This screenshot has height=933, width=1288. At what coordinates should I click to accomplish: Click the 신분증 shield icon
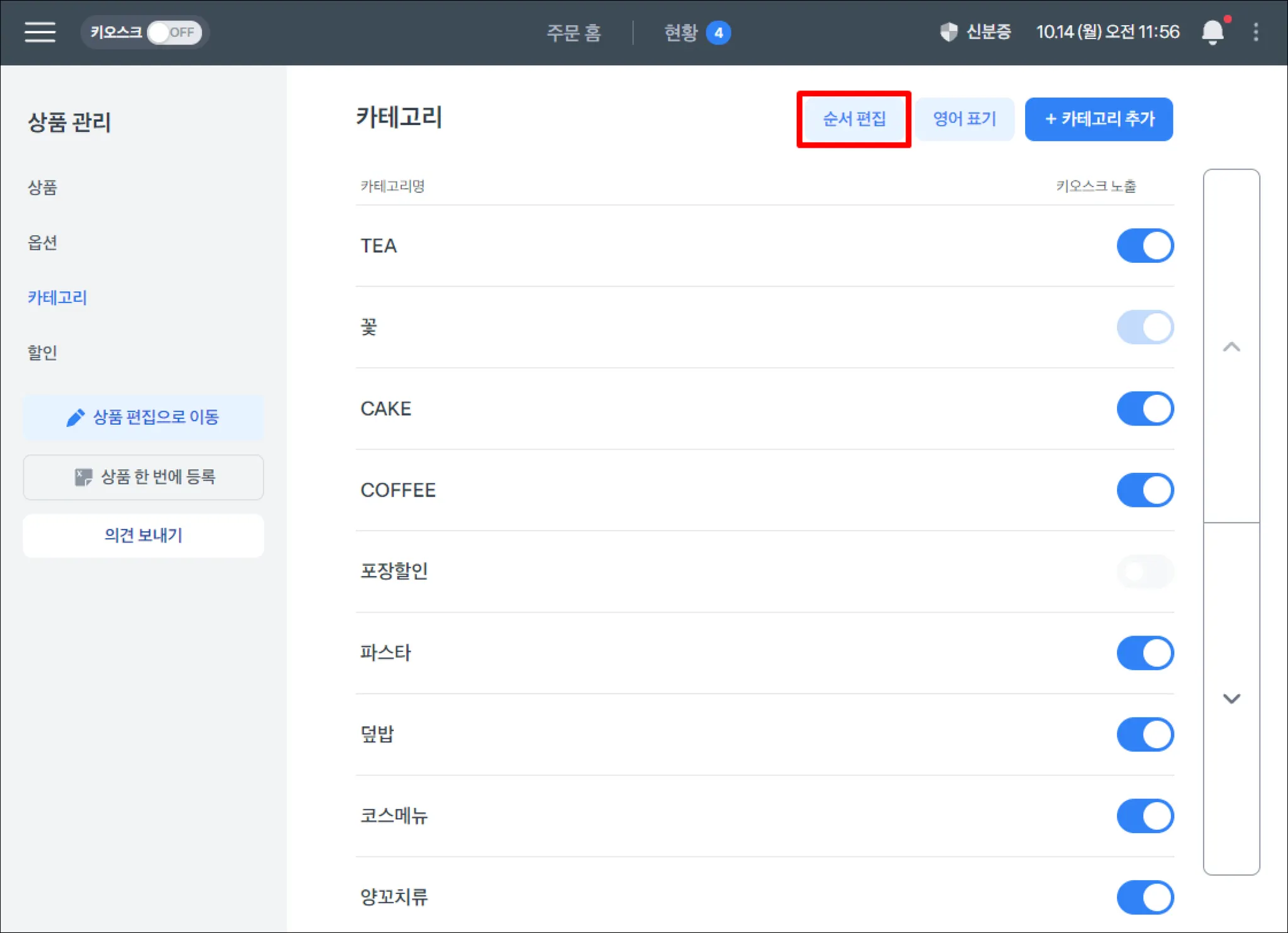point(948,32)
